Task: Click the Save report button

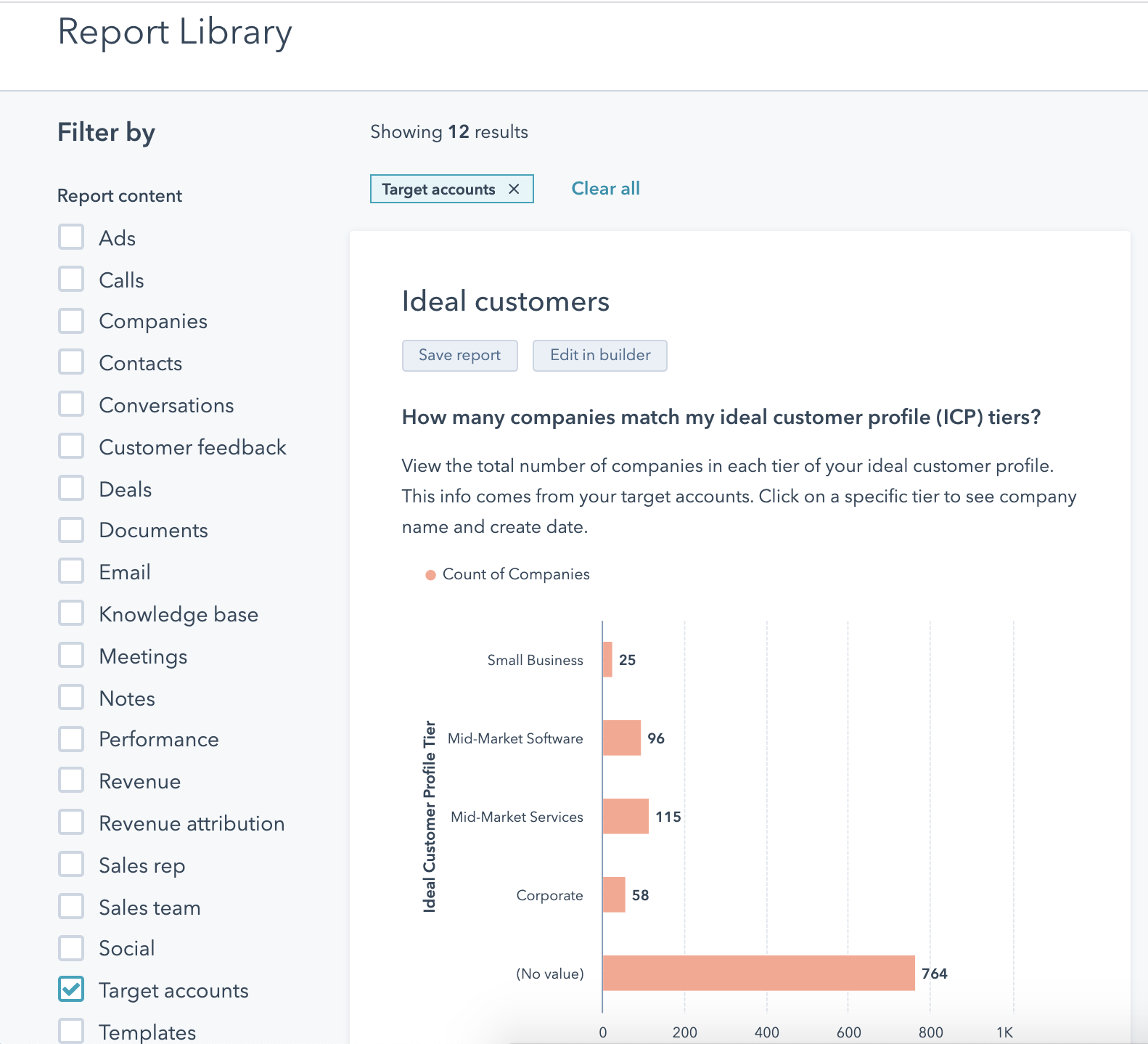Action: click(459, 355)
